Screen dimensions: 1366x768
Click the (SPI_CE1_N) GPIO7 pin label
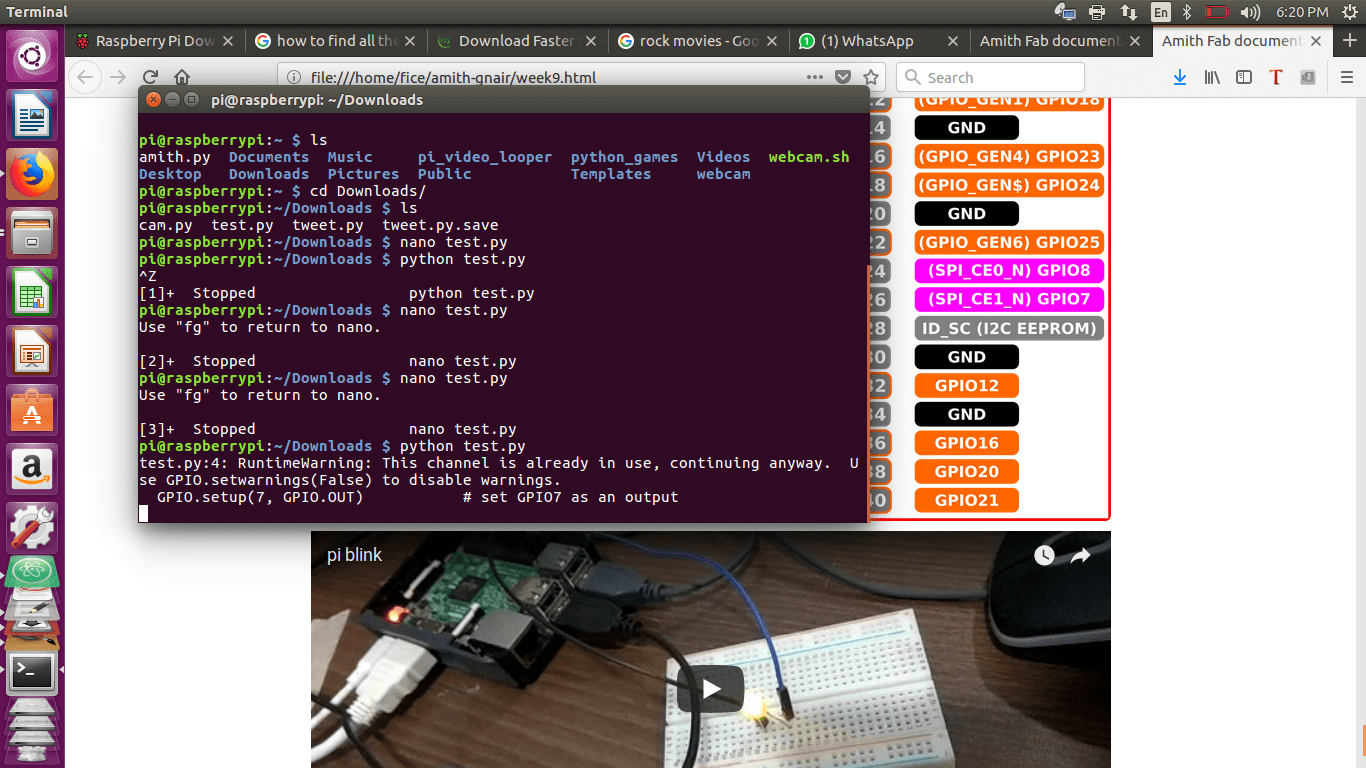1008,299
